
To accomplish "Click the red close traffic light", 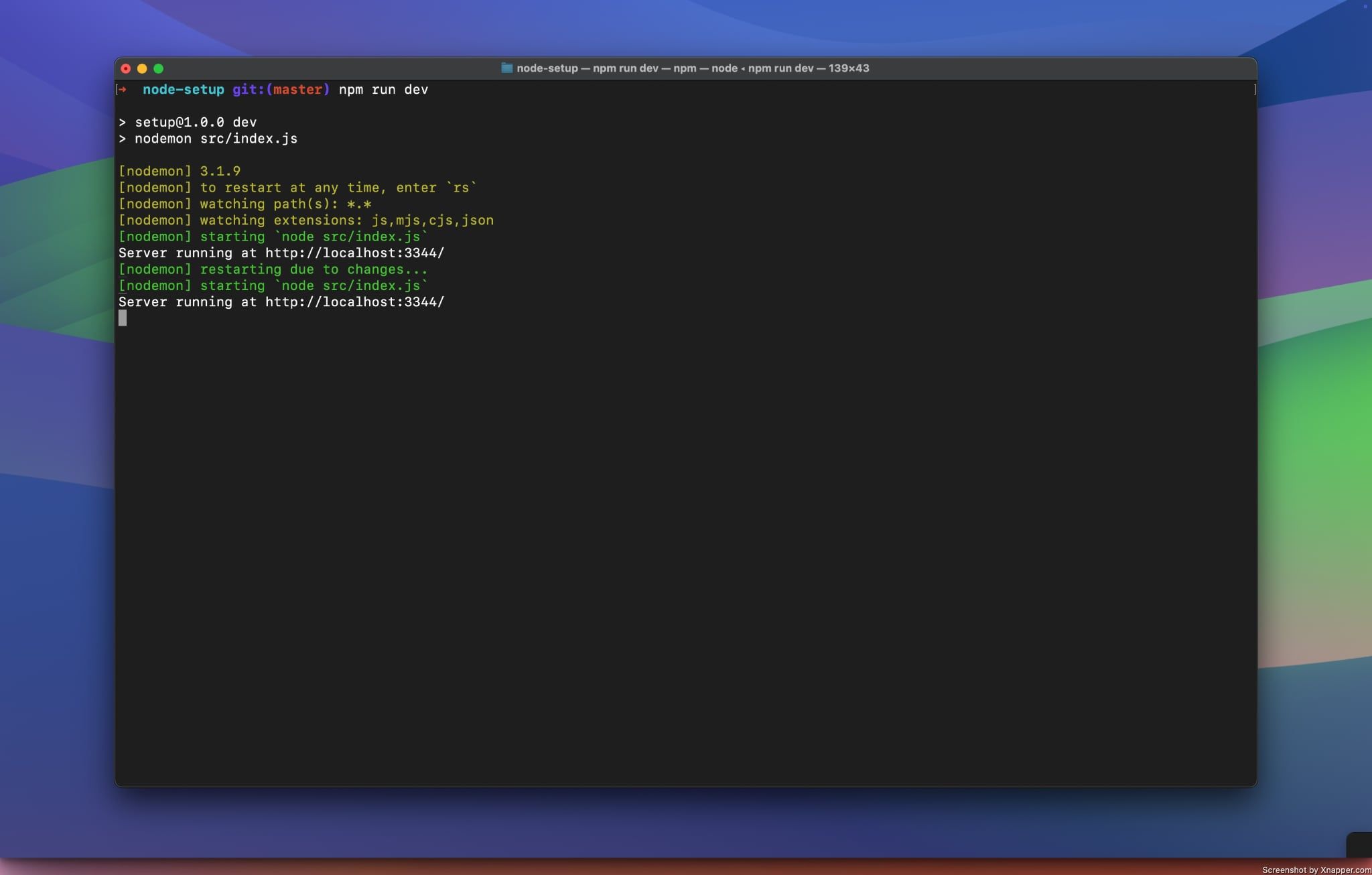I will tap(127, 68).
